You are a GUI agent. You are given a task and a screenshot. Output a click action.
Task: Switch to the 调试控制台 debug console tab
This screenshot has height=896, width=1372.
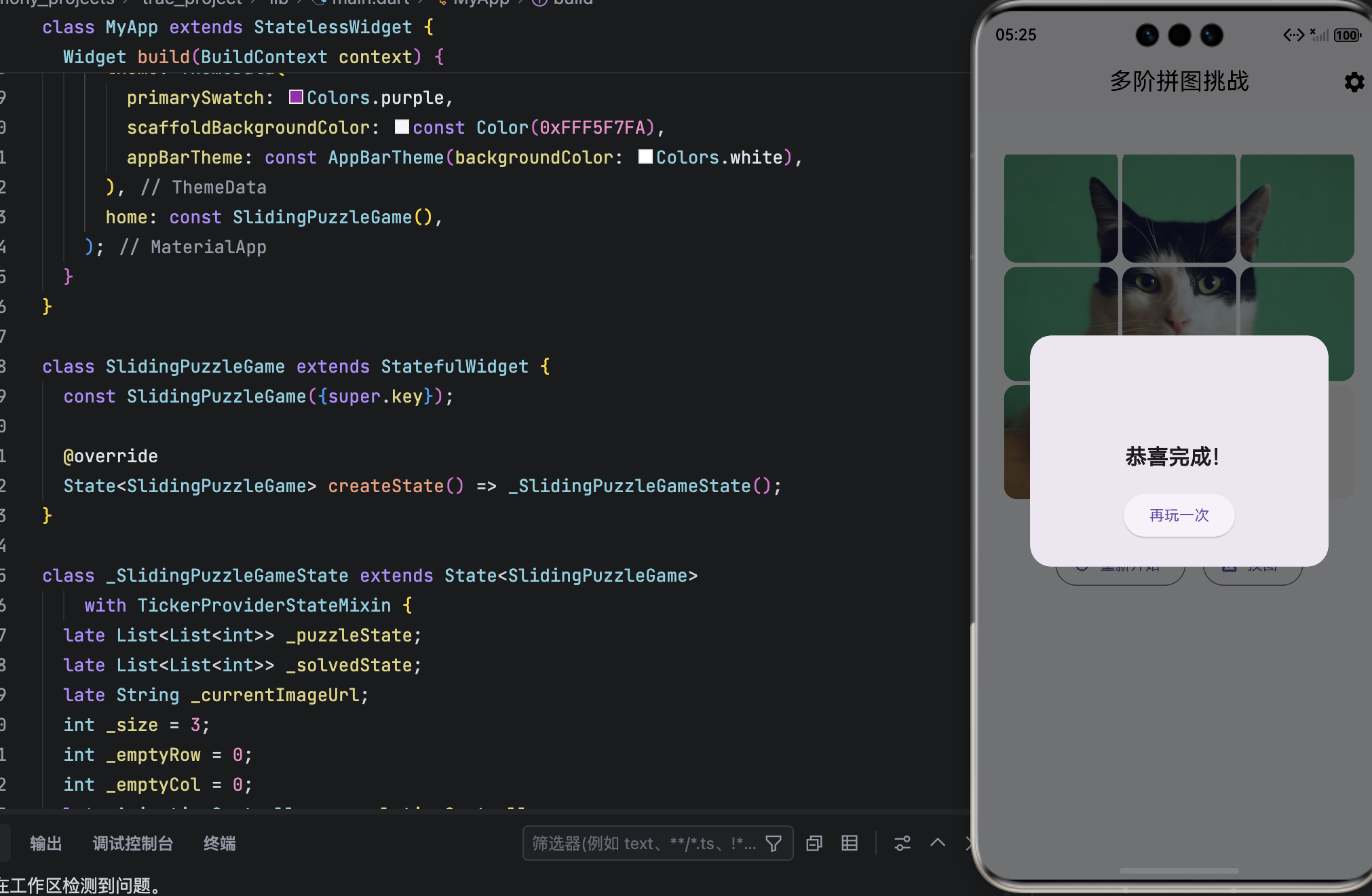click(x=133, y=844)
